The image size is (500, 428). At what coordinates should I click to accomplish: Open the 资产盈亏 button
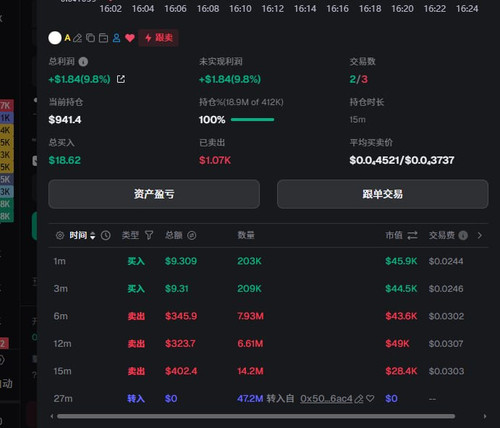point(154,194)
